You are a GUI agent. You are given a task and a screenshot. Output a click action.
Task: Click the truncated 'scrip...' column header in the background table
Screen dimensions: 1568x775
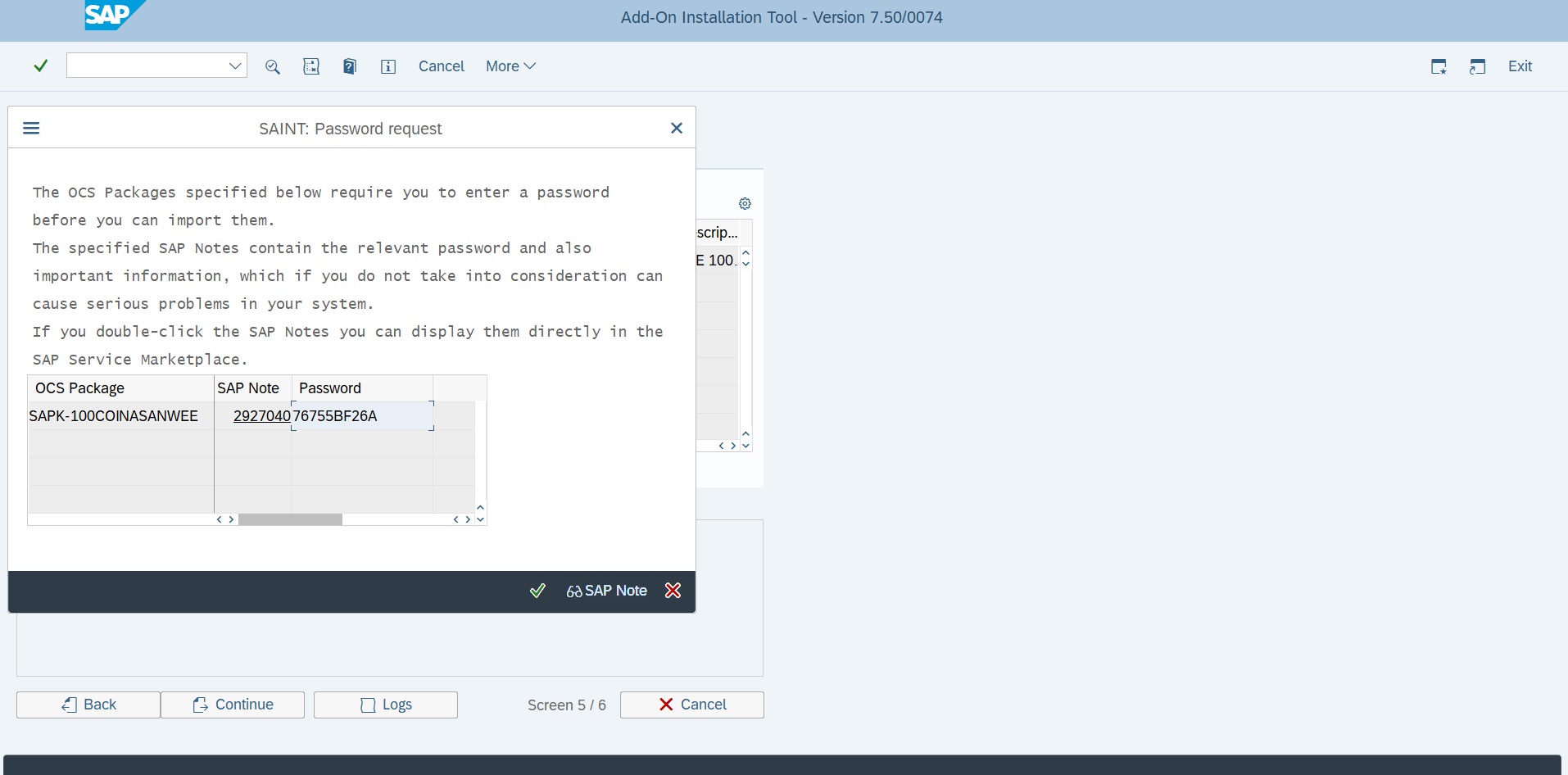pos(718,233)
